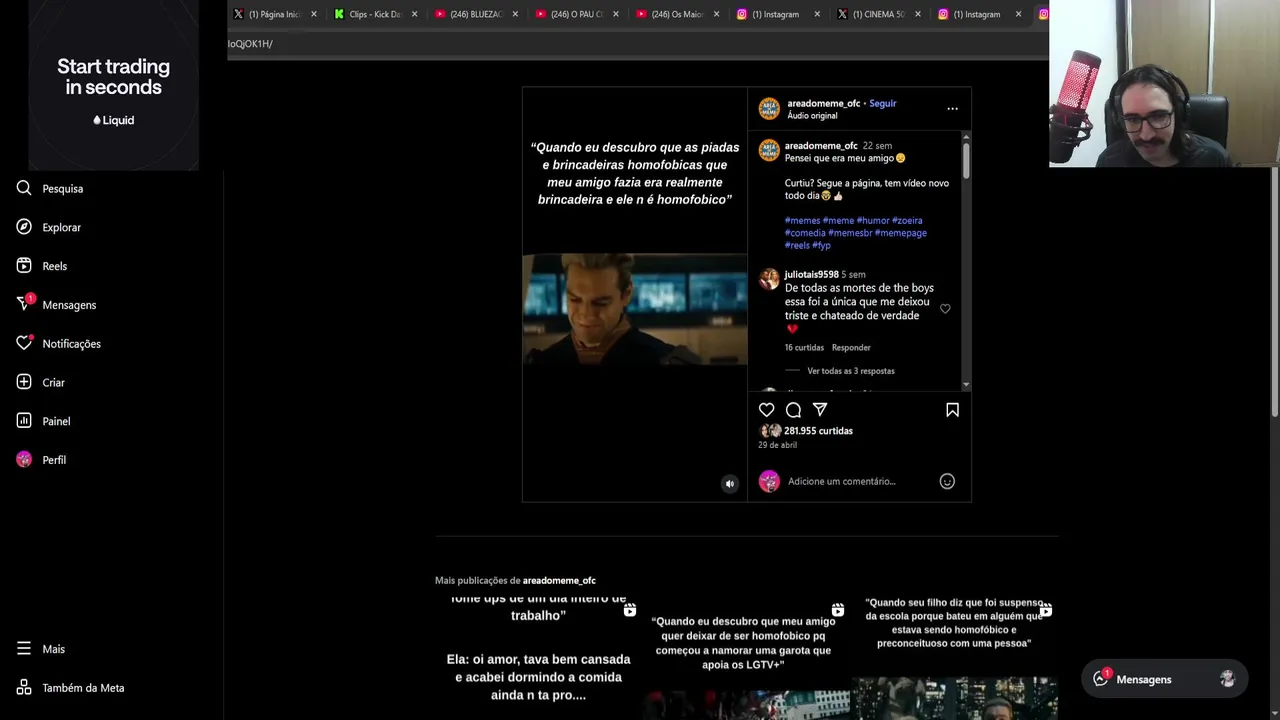Save the post with bookmark icon

[x=952, y=410]
